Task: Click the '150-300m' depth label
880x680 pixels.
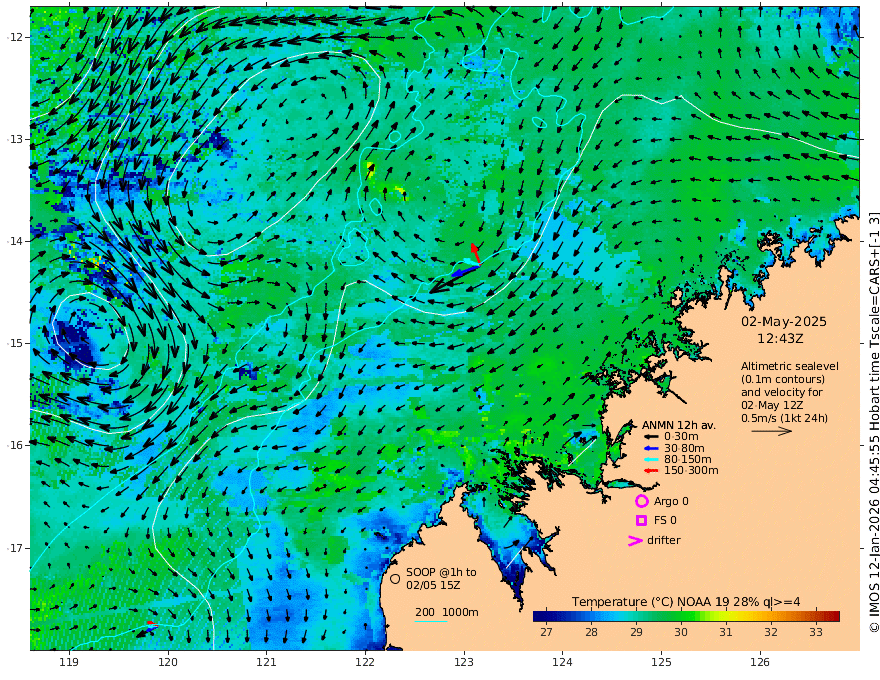Action: point(691,470)
